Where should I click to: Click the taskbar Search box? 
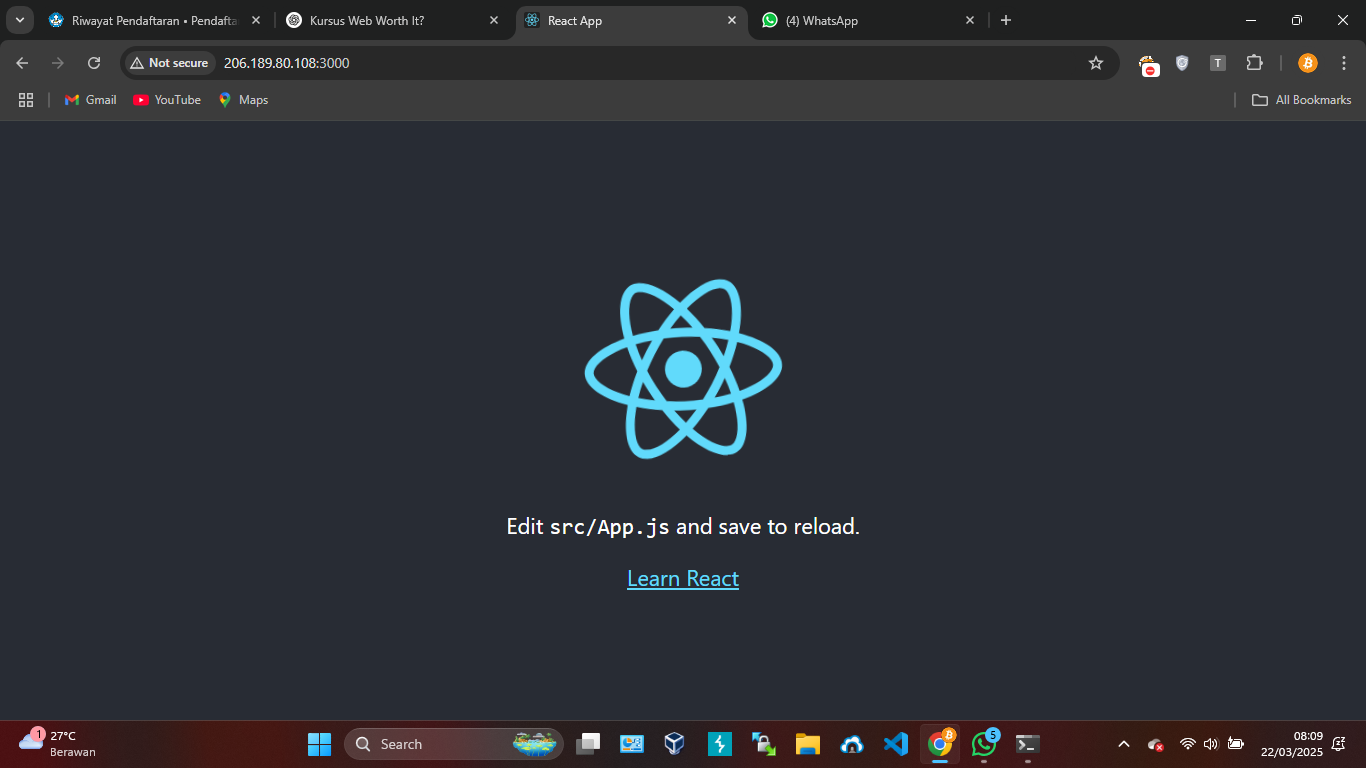pos(454,744)
